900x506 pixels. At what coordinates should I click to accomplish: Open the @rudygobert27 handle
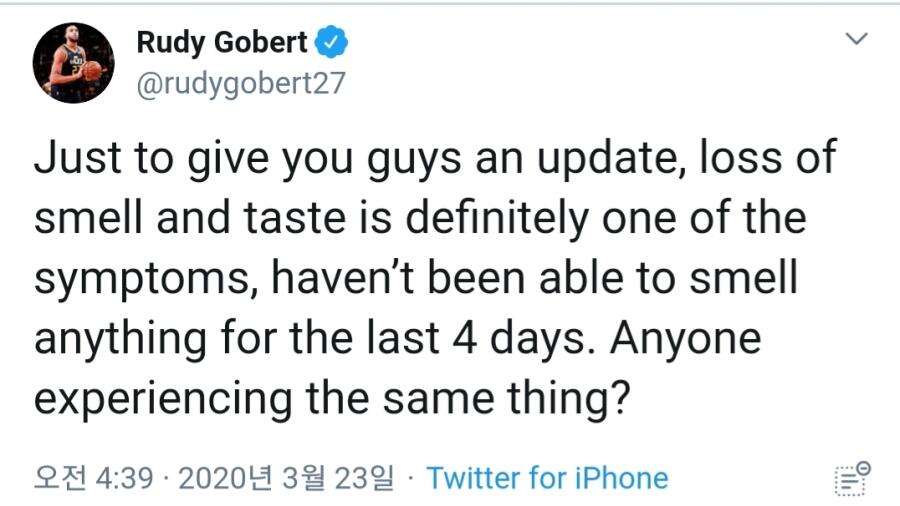click(x=241, y=84)
